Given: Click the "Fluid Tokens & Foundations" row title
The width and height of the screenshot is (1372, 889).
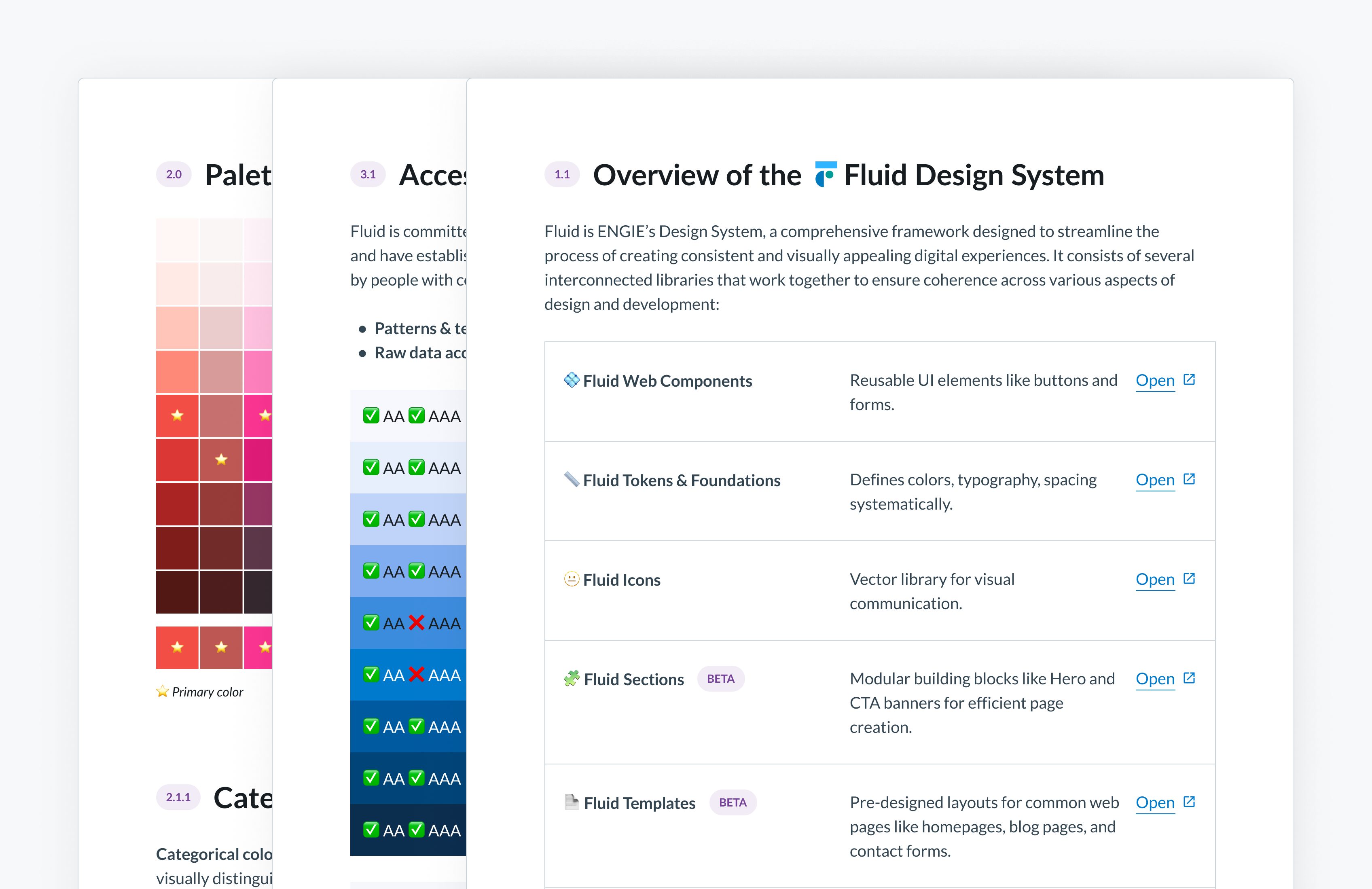Looking at the screenshot, I should (682, 481).
